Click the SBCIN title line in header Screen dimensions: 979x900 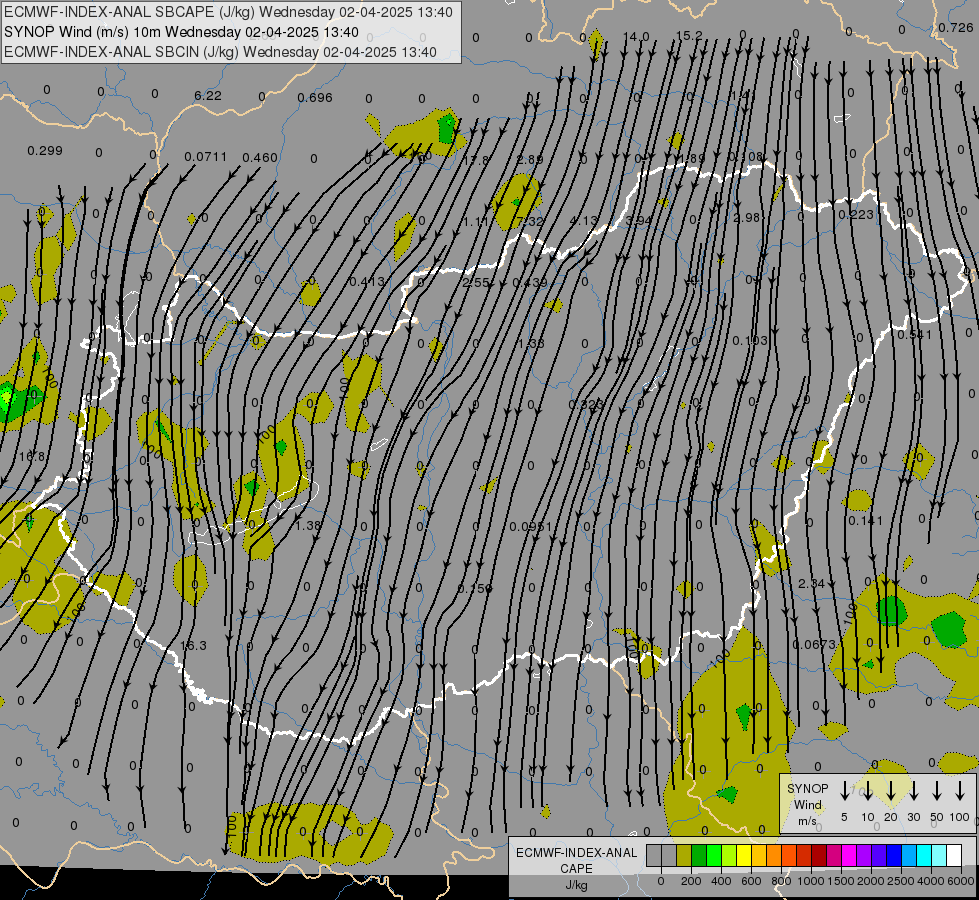coord(220,52)
